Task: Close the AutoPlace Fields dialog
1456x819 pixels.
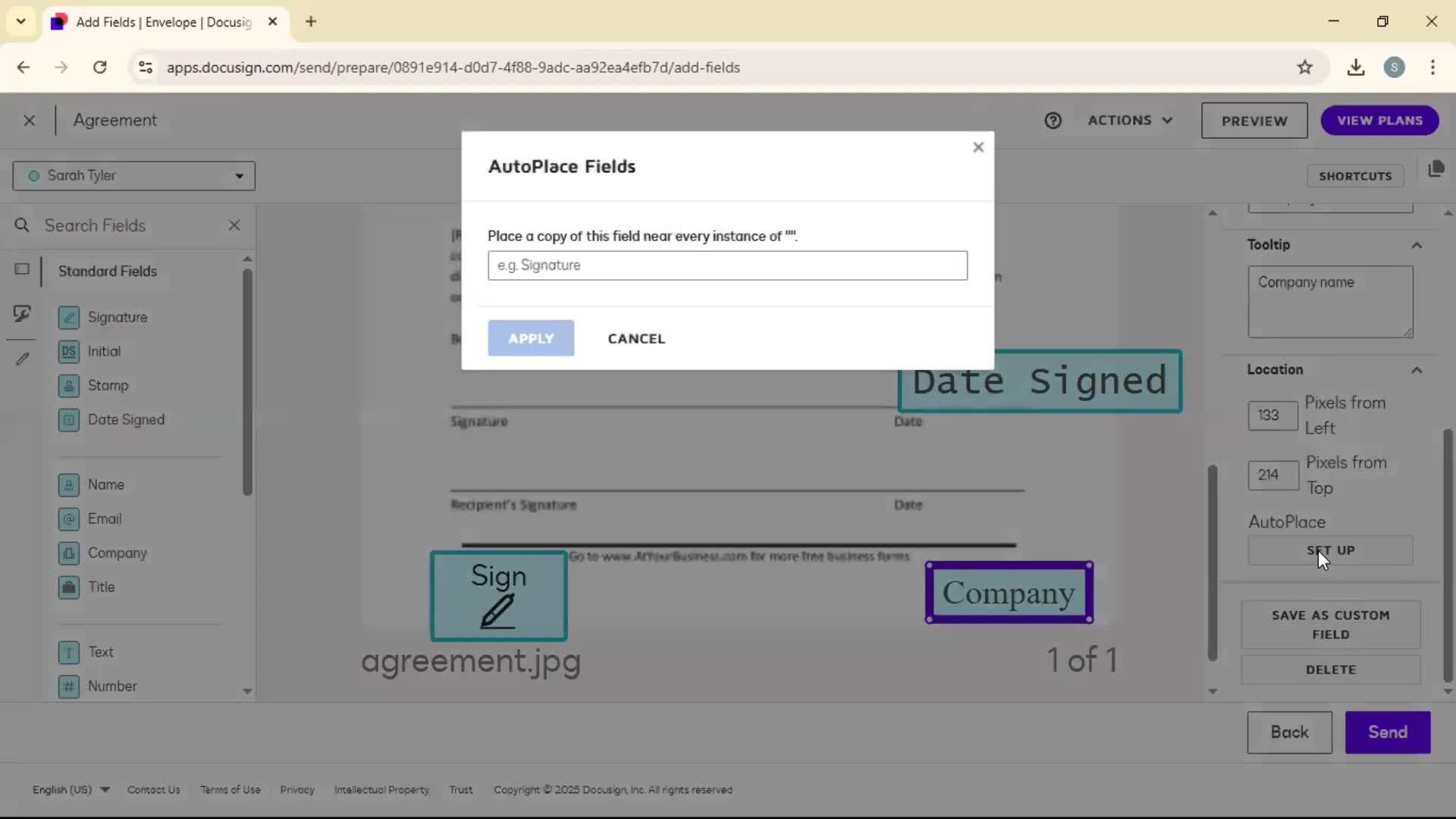Action: click(x=978, y=147)
